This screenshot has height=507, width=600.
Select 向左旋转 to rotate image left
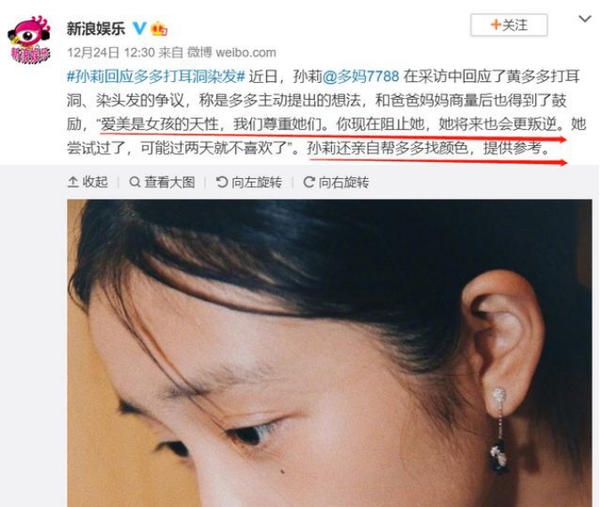(x=249, y=182)
